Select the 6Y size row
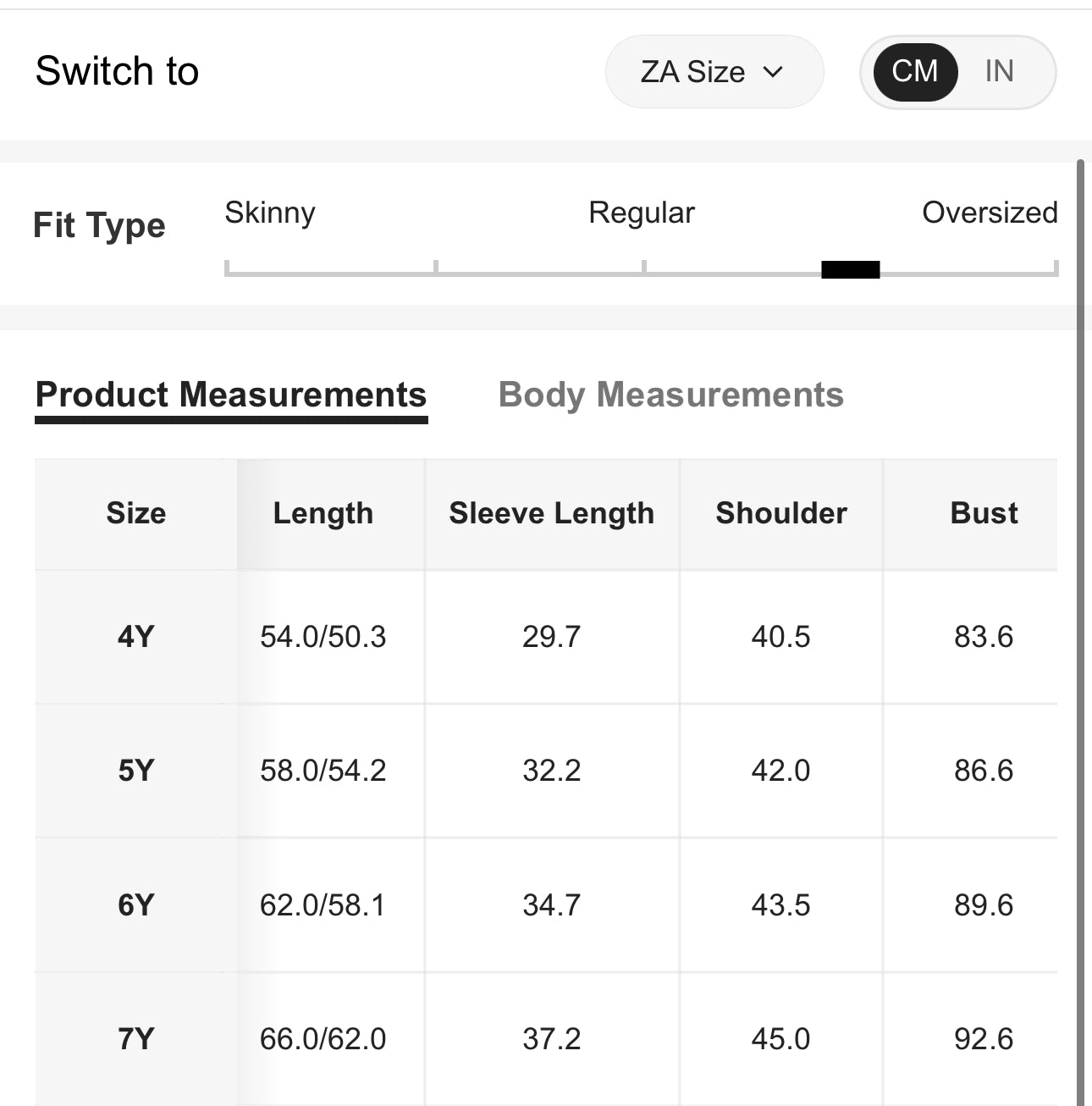The height and width of the screenshot is (1106, 1092). point(136,905)
